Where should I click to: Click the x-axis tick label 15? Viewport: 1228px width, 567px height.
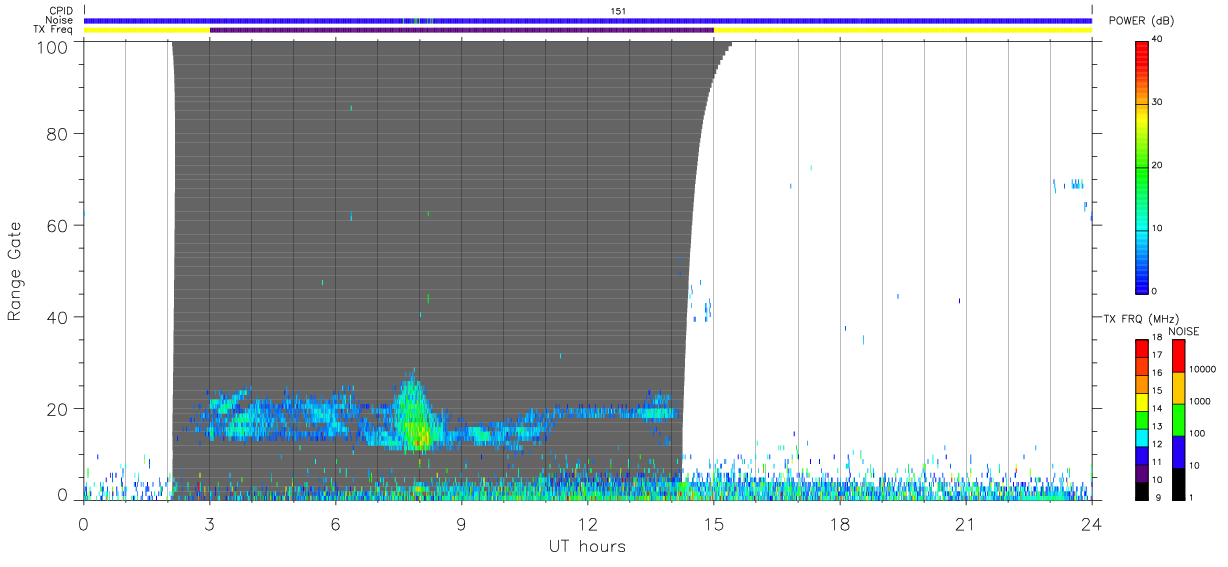point(714,523)
